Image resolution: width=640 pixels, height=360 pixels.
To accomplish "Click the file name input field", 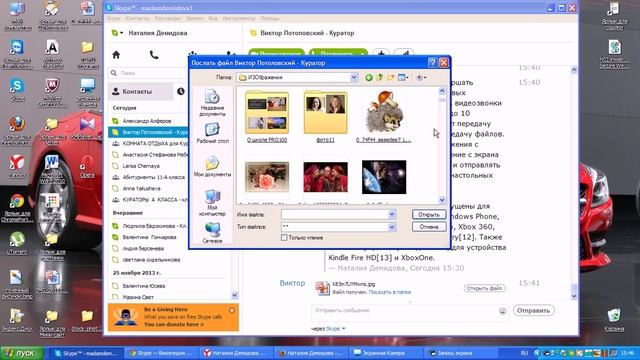I will [335, 214].
